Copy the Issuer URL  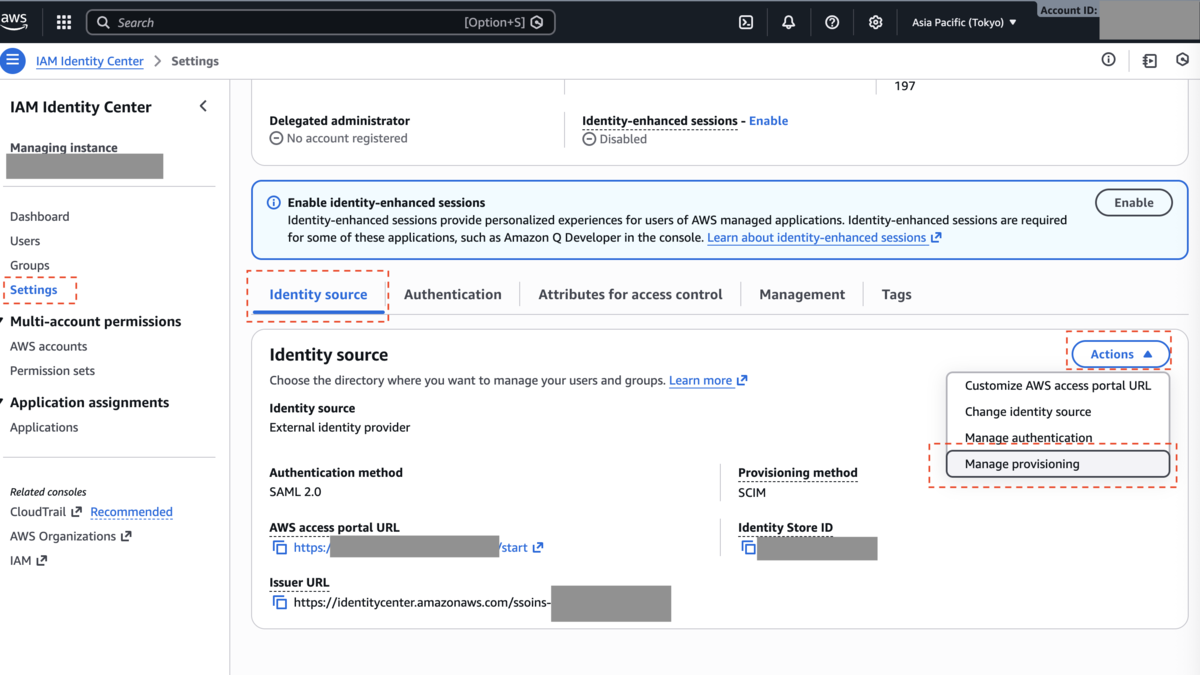[280, 602]
